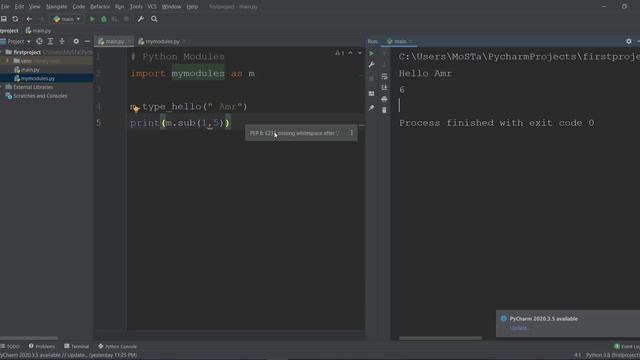Viewport: 640px width, 360px height.
Task: Open Search Everywhere magnifier icon
Action: pos(154,19)
